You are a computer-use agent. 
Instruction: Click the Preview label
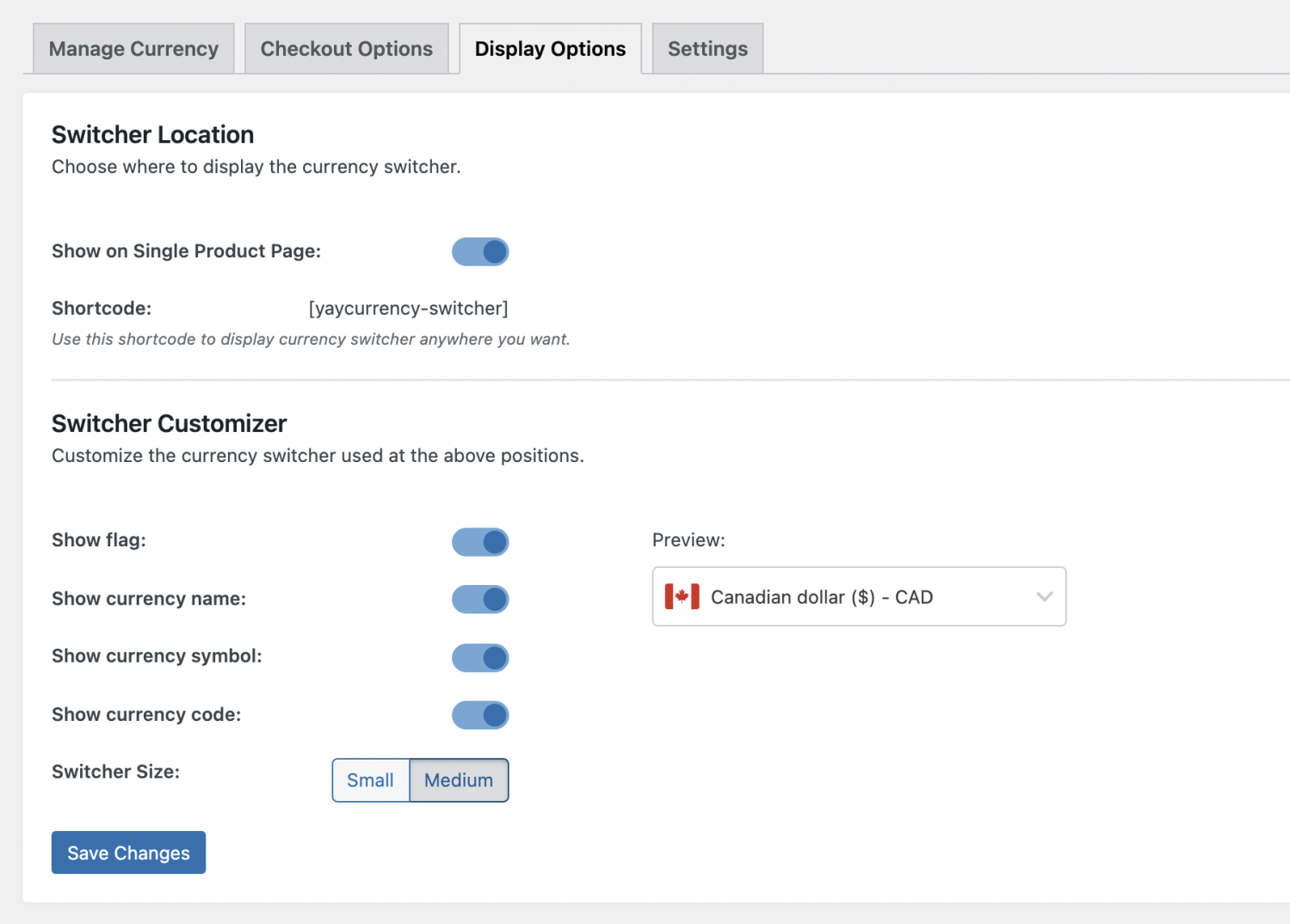pos(688,540)
